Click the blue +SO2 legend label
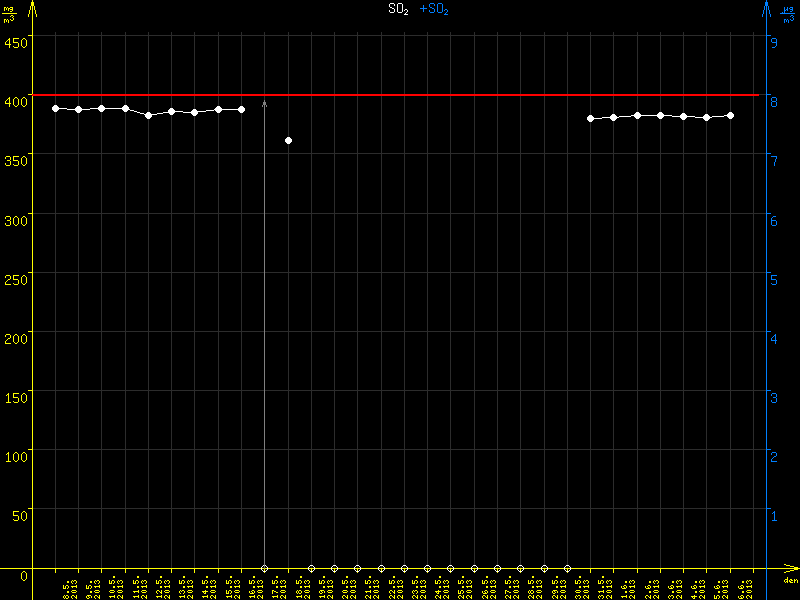Image resolution: width=800 pixels, height=600 pixels. 434,9
